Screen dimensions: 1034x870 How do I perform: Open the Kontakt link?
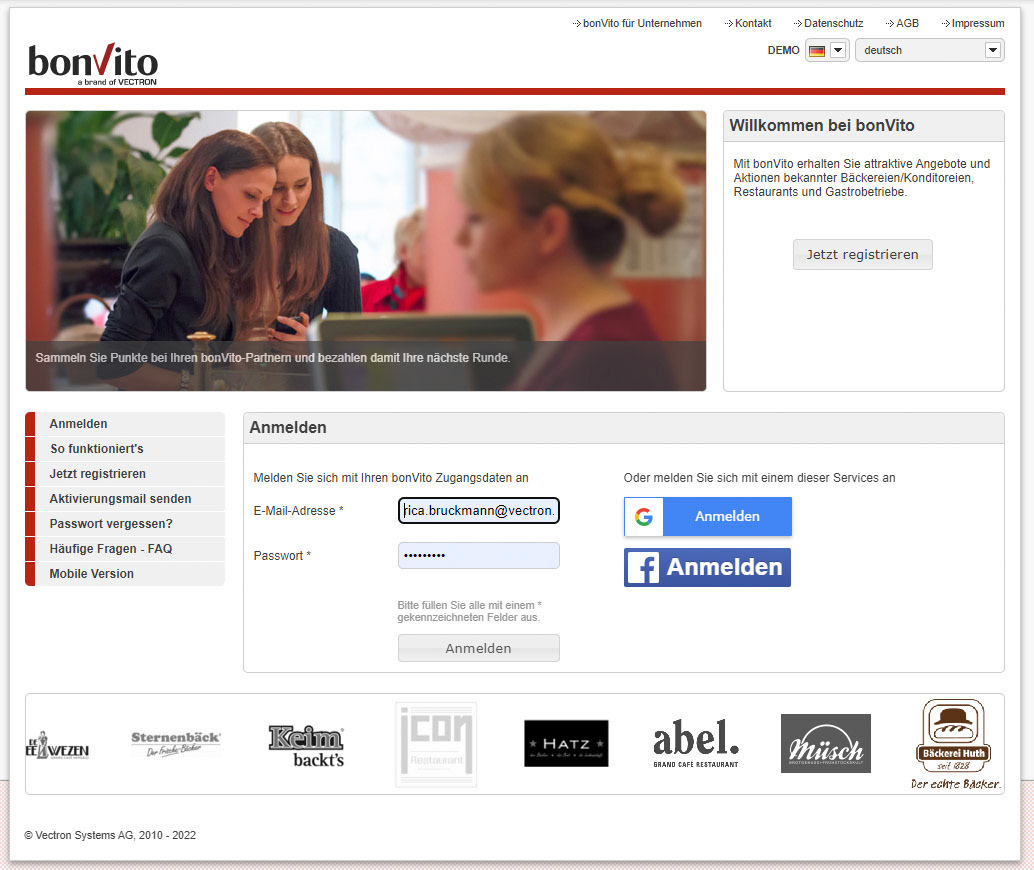point(753,23)
